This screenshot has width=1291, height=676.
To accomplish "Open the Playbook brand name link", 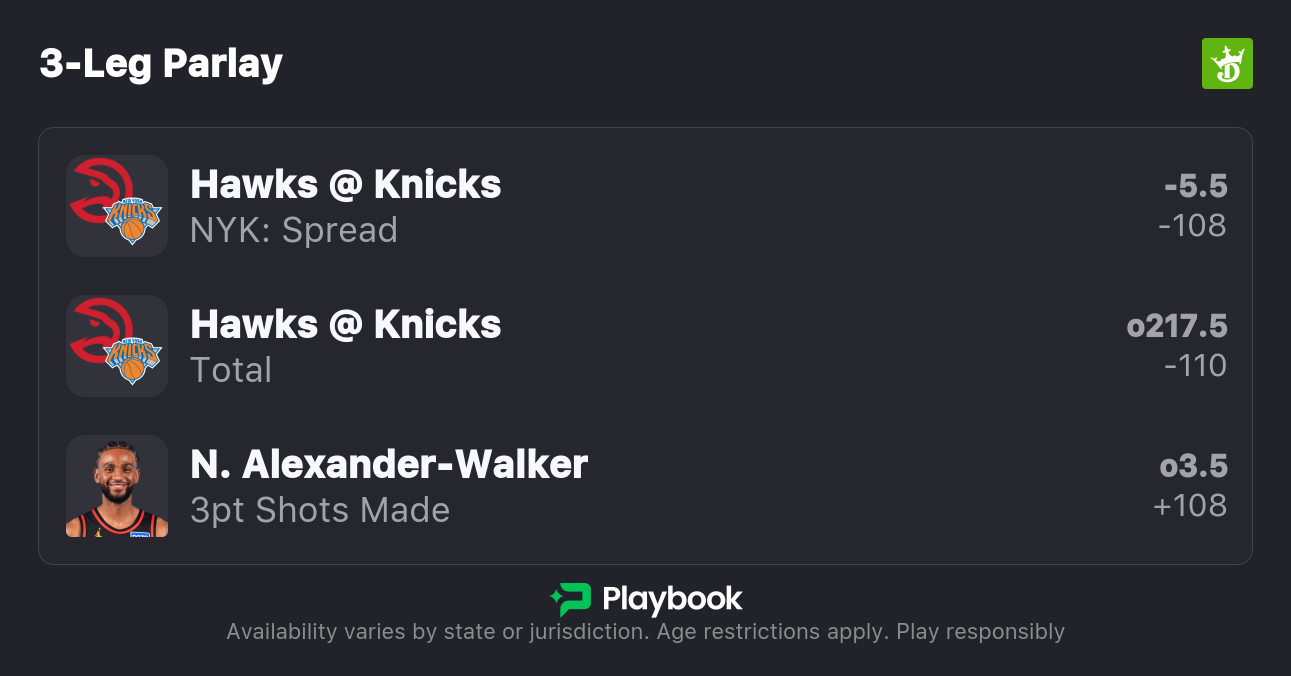I will [672, 599].
